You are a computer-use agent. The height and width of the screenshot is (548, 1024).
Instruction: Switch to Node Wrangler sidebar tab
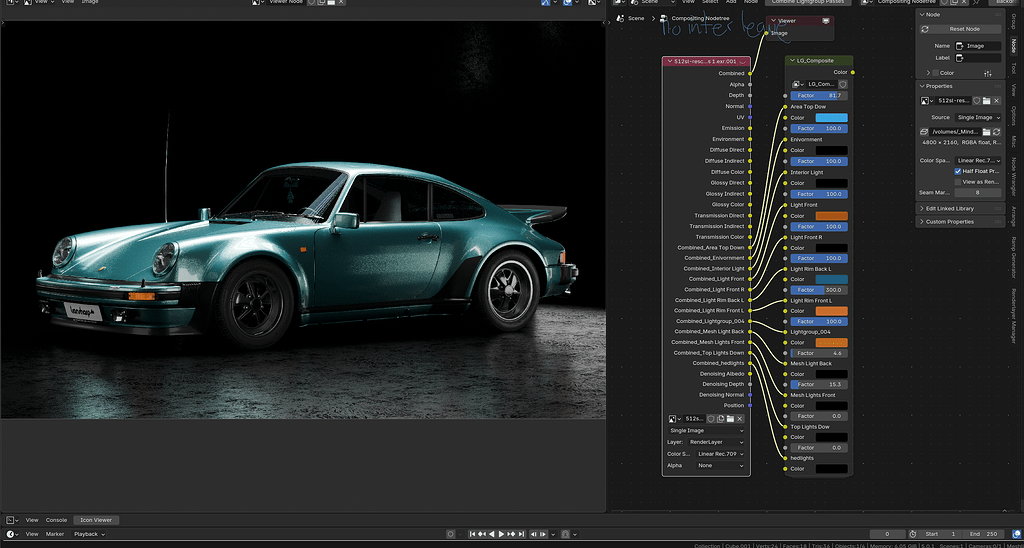point(1014,175)
